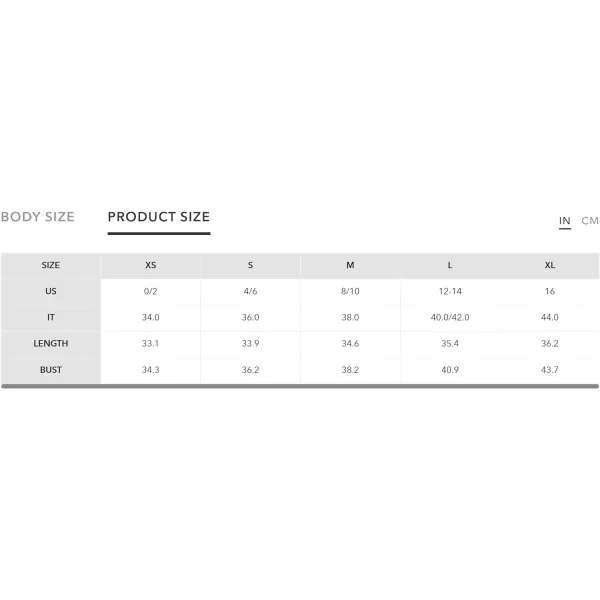The image size is (600, 600).
Task: Switch to the BODY SIZE tab
Action: pos(38,217)
